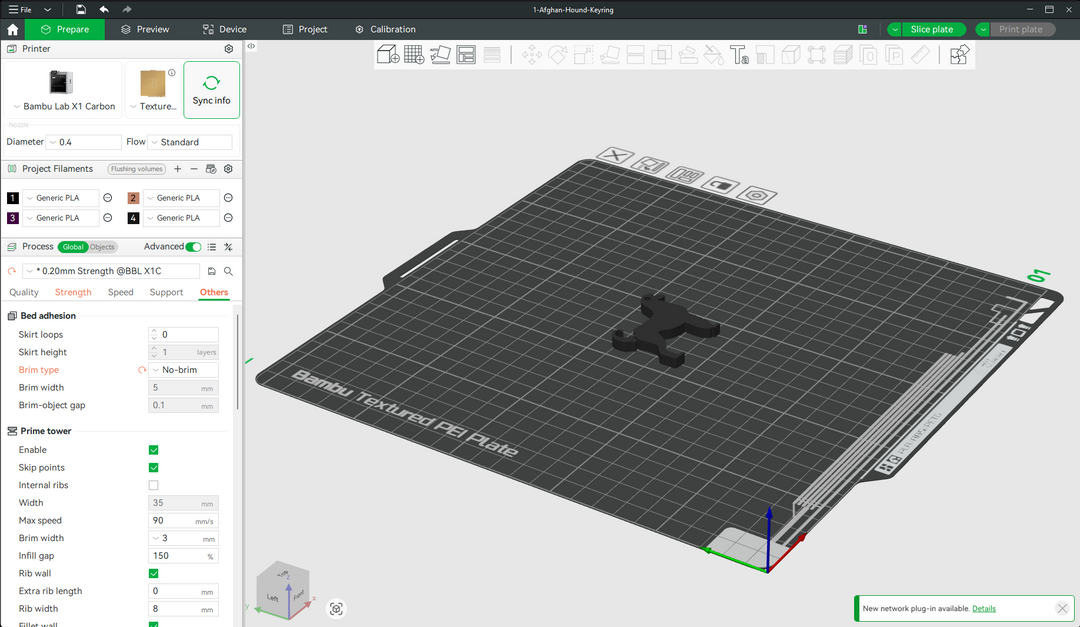The width and height of the screenshot is (1080, 627).
Task: Select the Scale tool in the toolbar
Action: (x=582, y=55)
